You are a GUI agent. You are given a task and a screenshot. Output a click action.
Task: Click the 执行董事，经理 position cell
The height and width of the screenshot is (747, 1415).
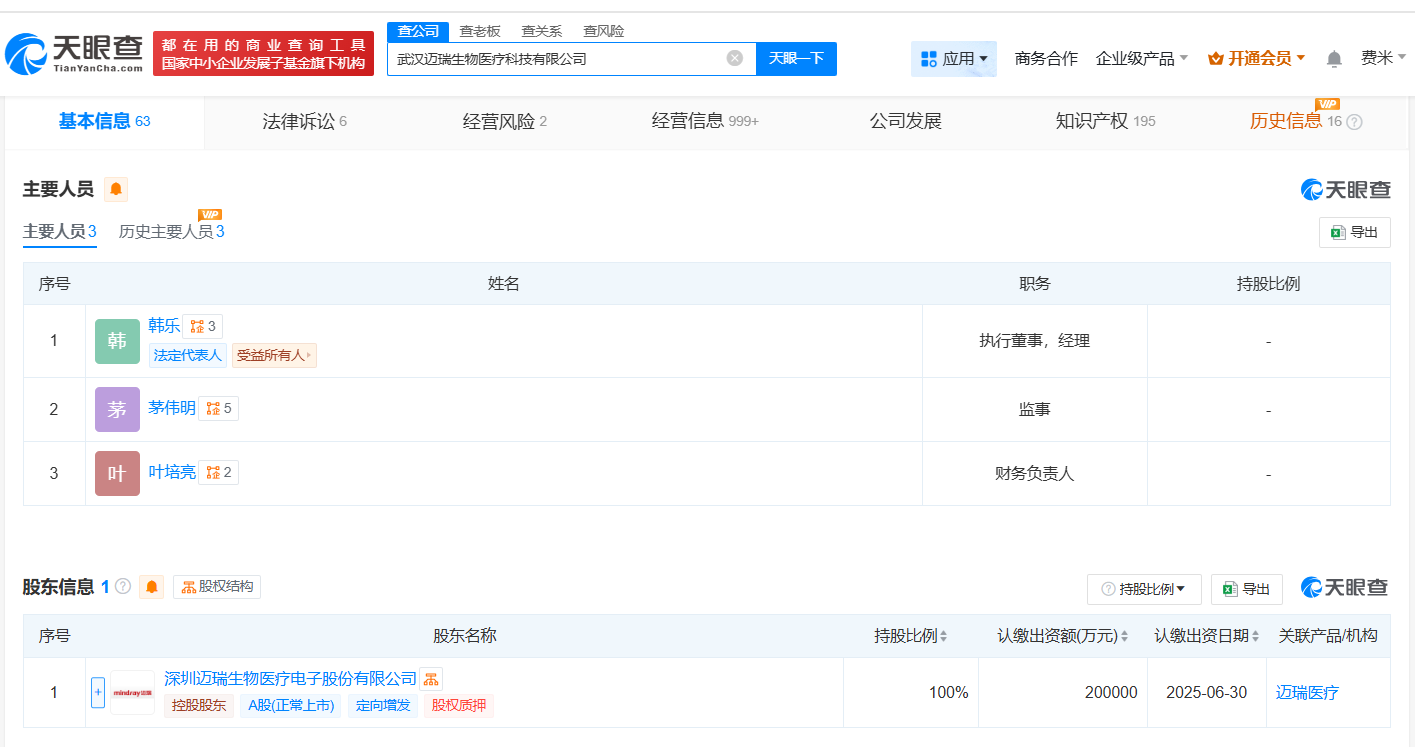click(1034, 341)
